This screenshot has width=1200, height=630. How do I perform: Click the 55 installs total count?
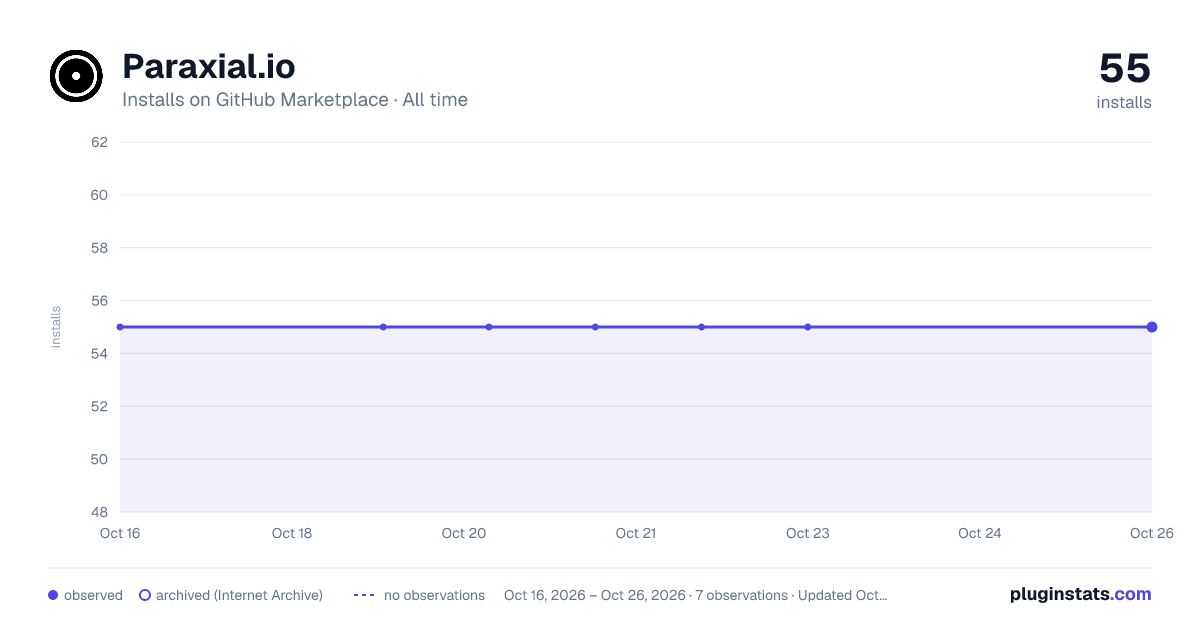pyautogui.click(x=1125, y=69)
